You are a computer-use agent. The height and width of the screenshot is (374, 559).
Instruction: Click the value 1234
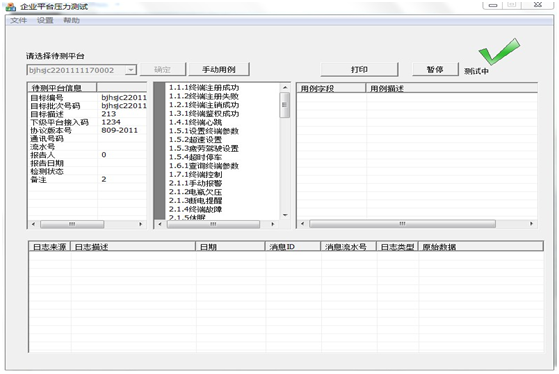click(x=111, y=122)
